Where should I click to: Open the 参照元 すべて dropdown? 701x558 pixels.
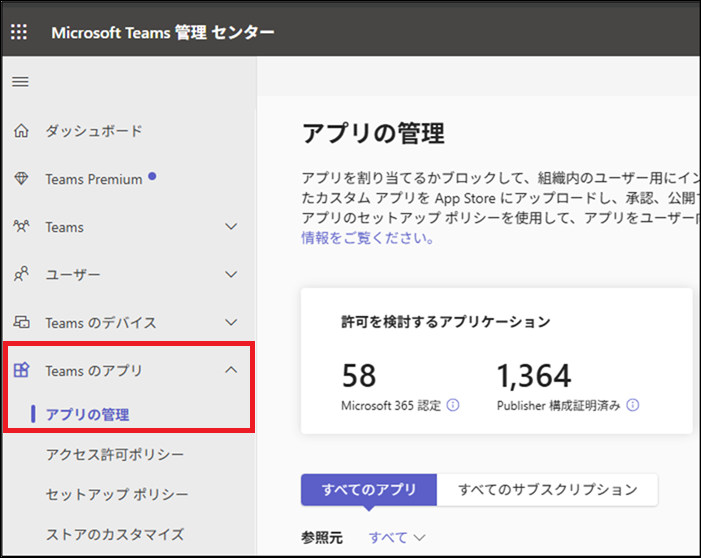[x=397, y=537]
